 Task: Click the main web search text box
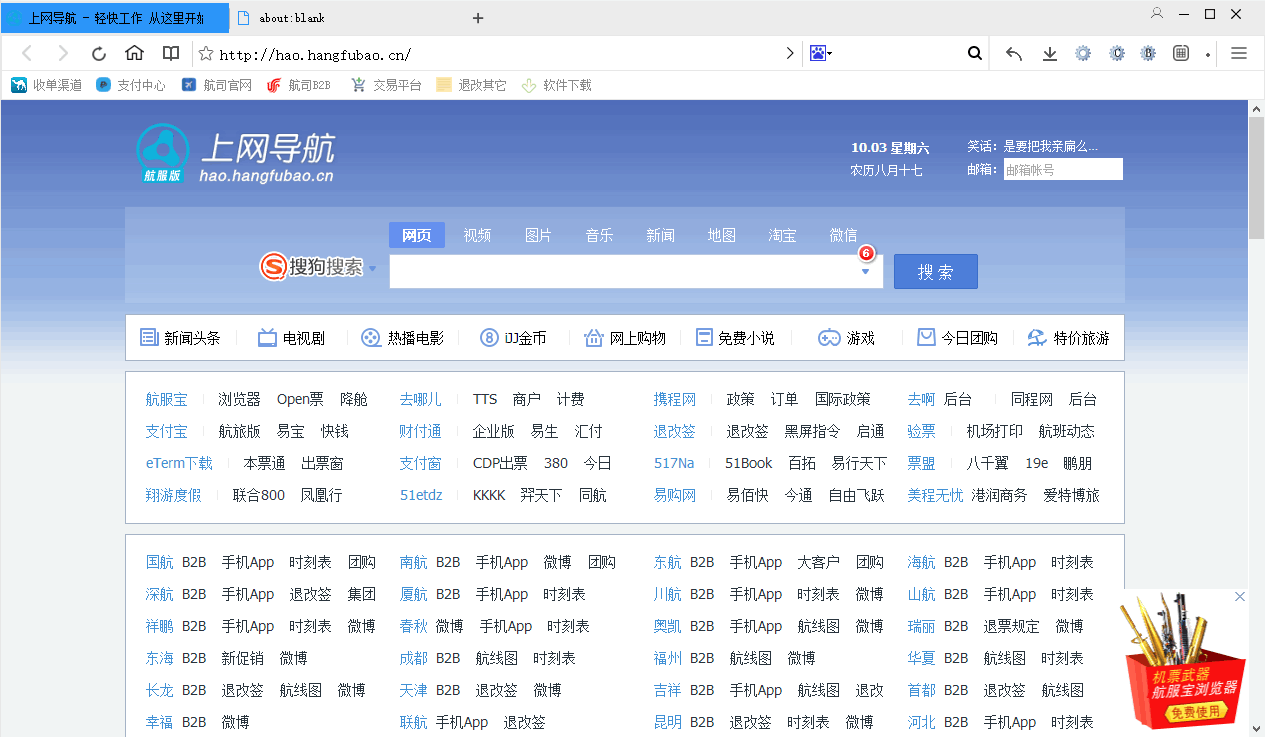pos(622,271)
